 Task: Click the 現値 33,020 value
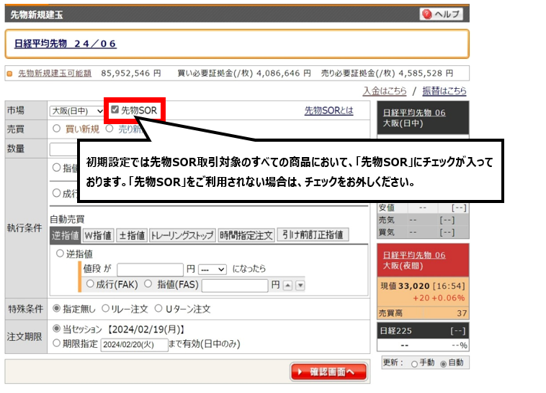414,286
